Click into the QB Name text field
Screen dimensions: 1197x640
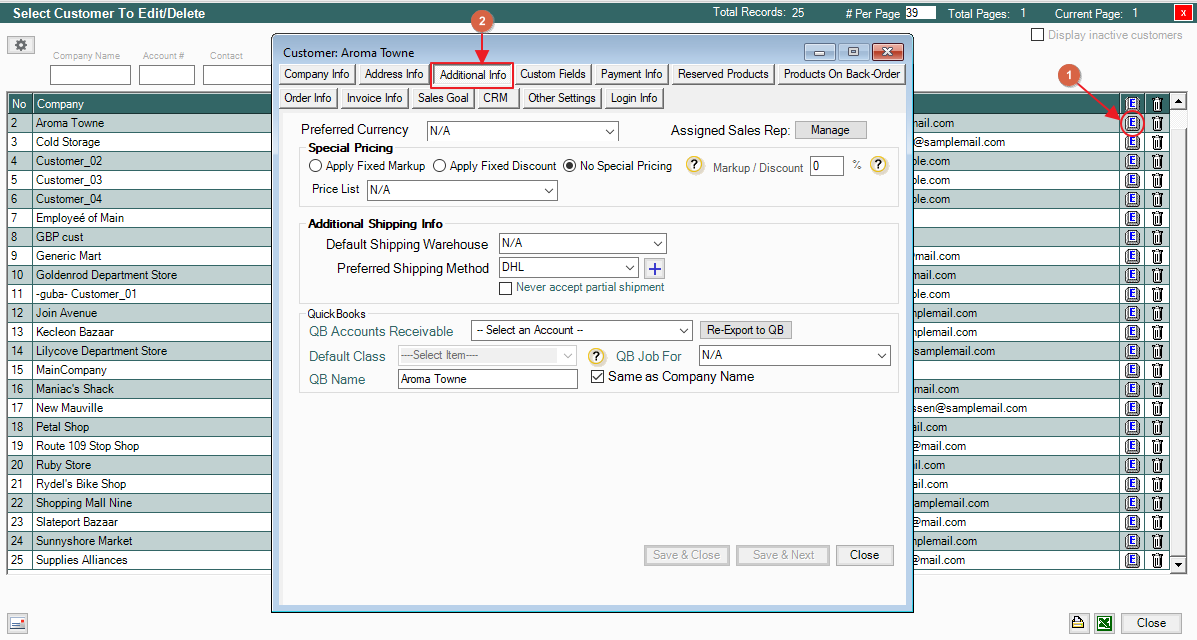pyautogui.click(x=487, y=379)
